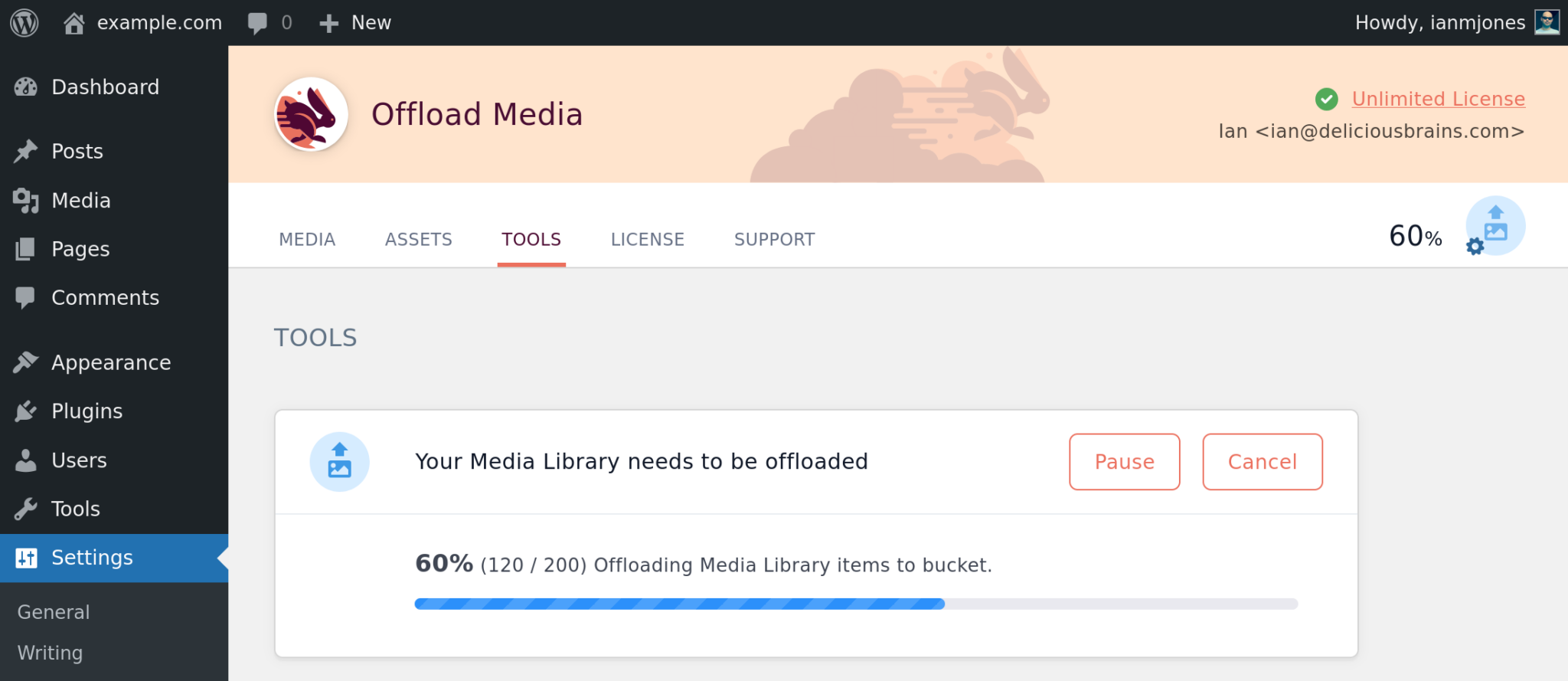Click the Plugins icon in the sidebar

(25, 411)
